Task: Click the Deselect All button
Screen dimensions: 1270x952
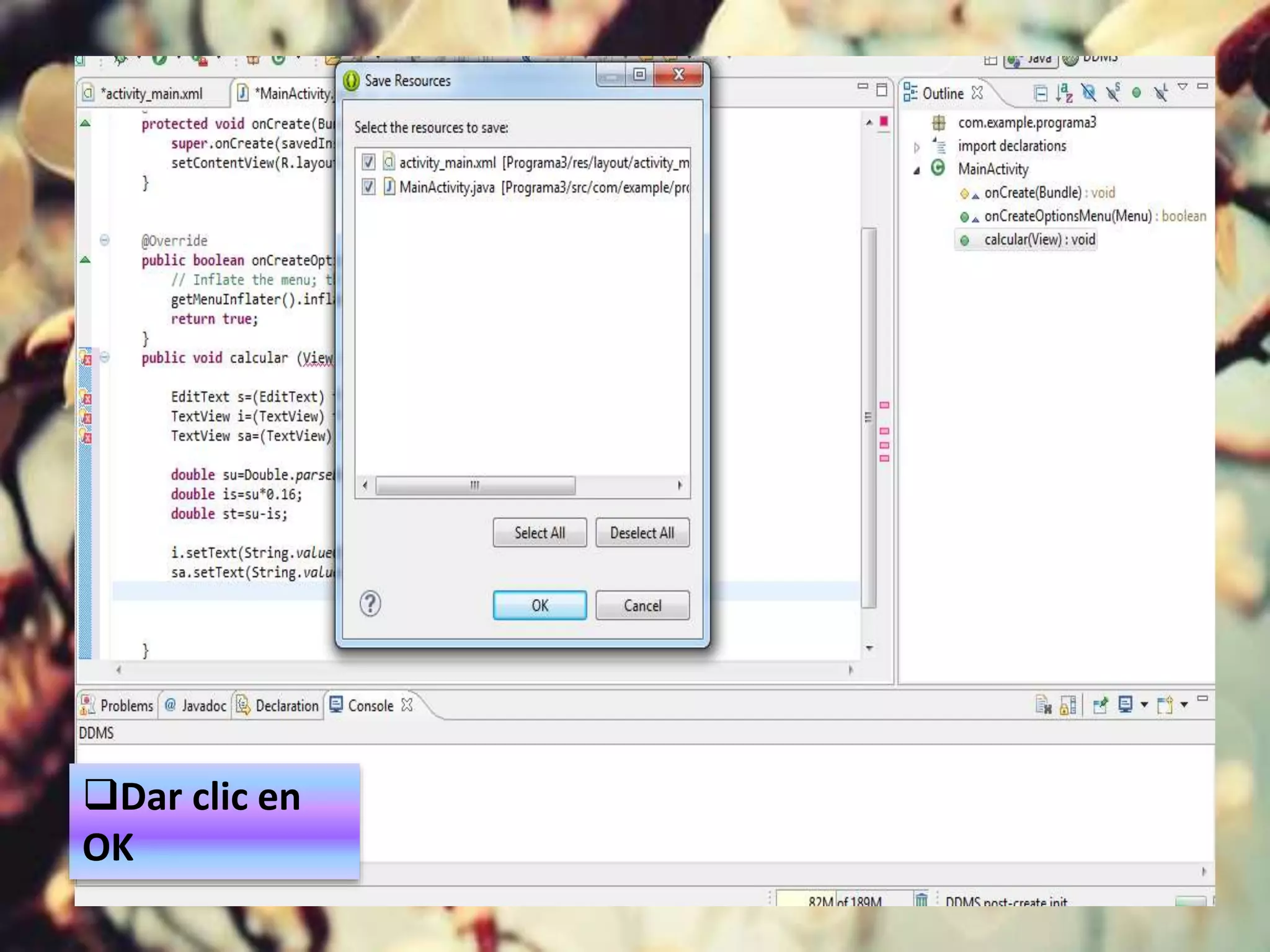Action: coord(642,533)
